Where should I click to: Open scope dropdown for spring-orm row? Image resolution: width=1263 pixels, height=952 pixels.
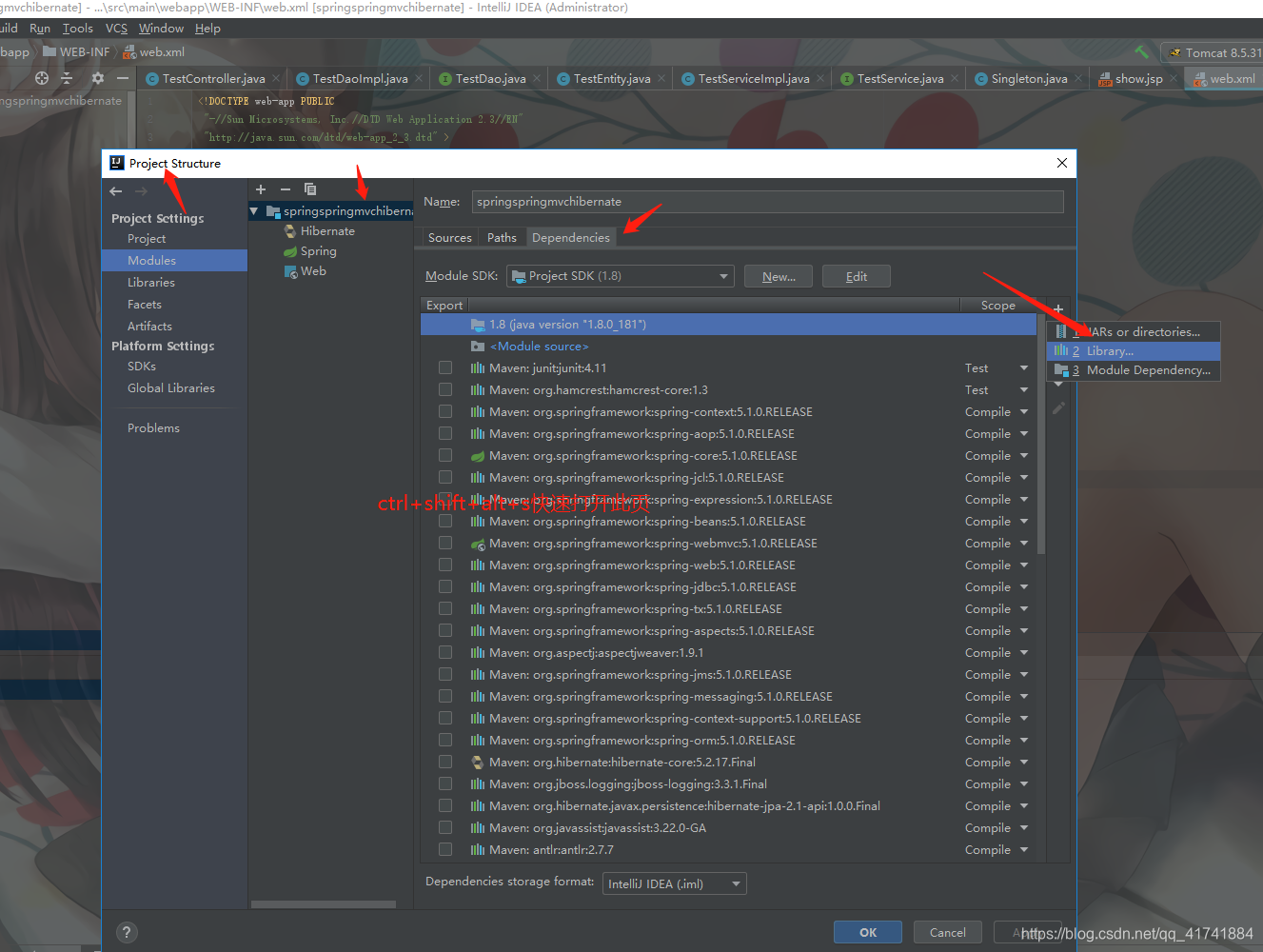(x=1024, y=741)
